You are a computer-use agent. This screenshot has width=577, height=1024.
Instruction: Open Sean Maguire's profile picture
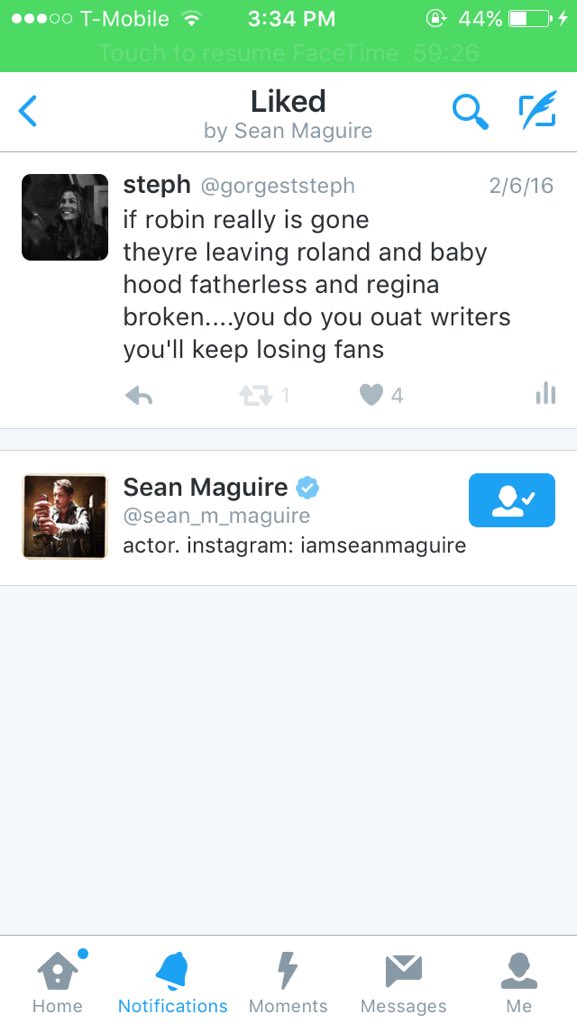65,517
